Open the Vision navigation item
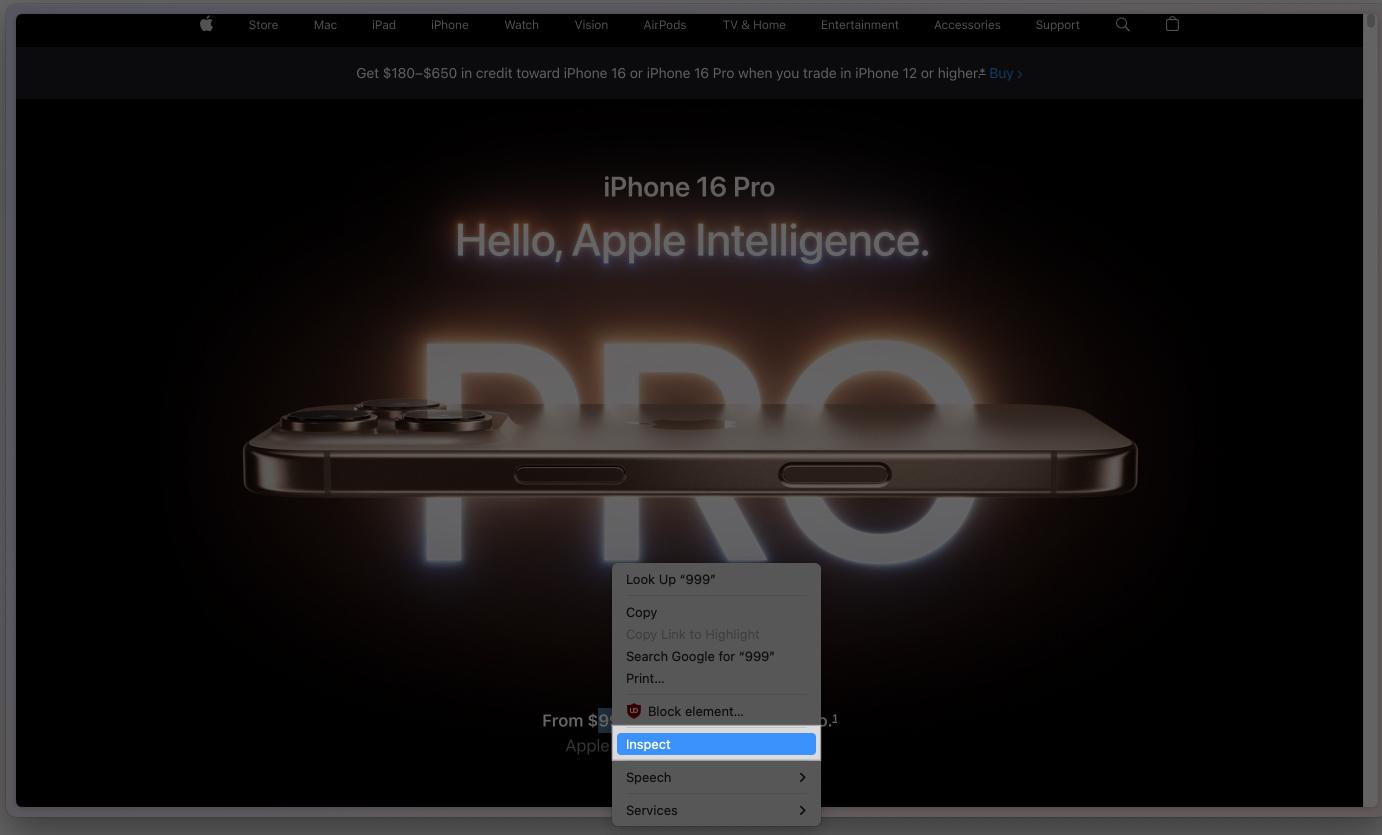Image resolution: width=1382 pixels, height=835 pixels. click(x=591, y=25)
